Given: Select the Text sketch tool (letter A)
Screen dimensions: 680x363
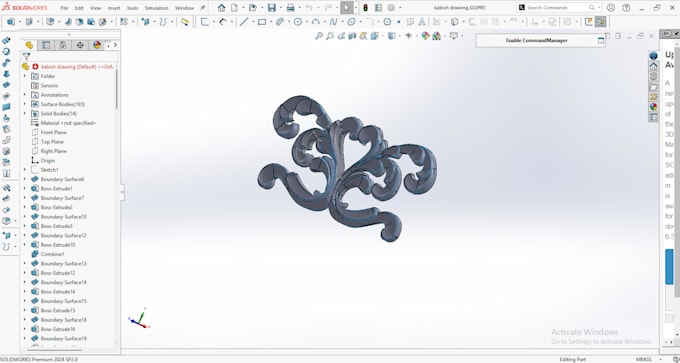Looking at the screenshot, I should pos(422,22).
